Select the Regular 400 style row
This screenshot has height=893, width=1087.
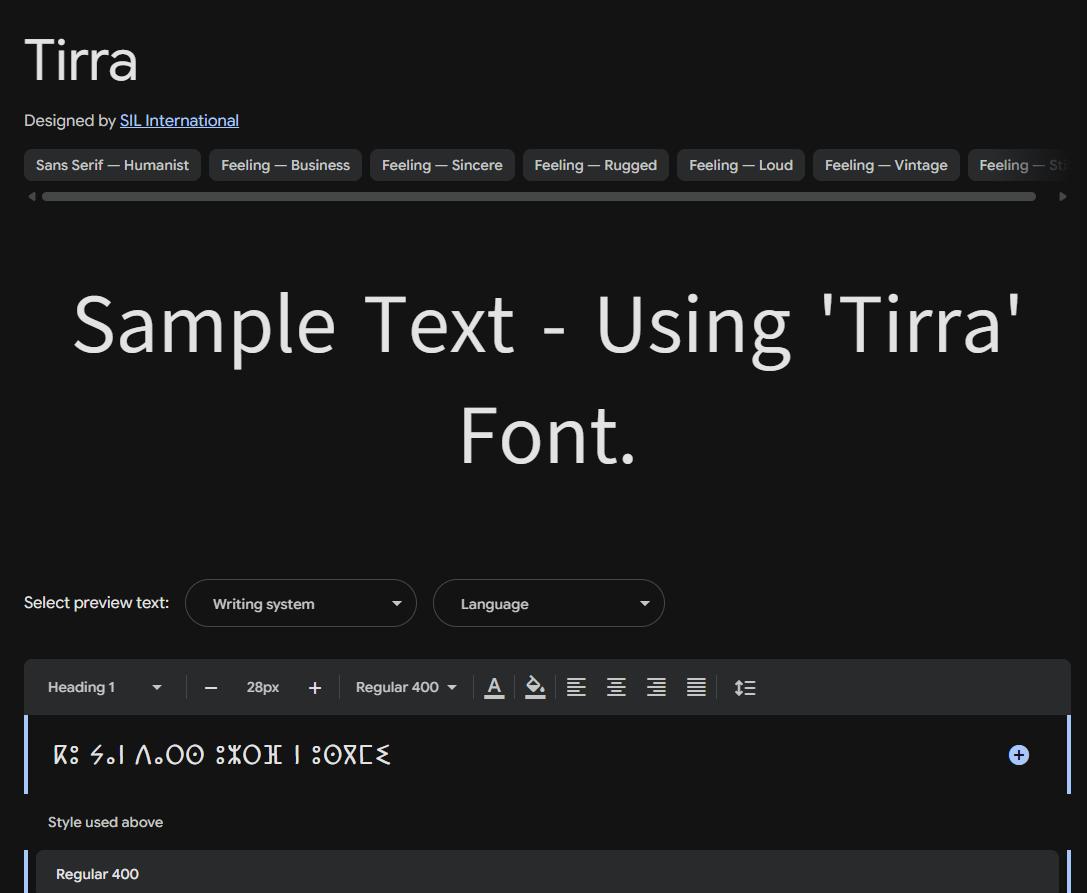(x=547, y=872)
